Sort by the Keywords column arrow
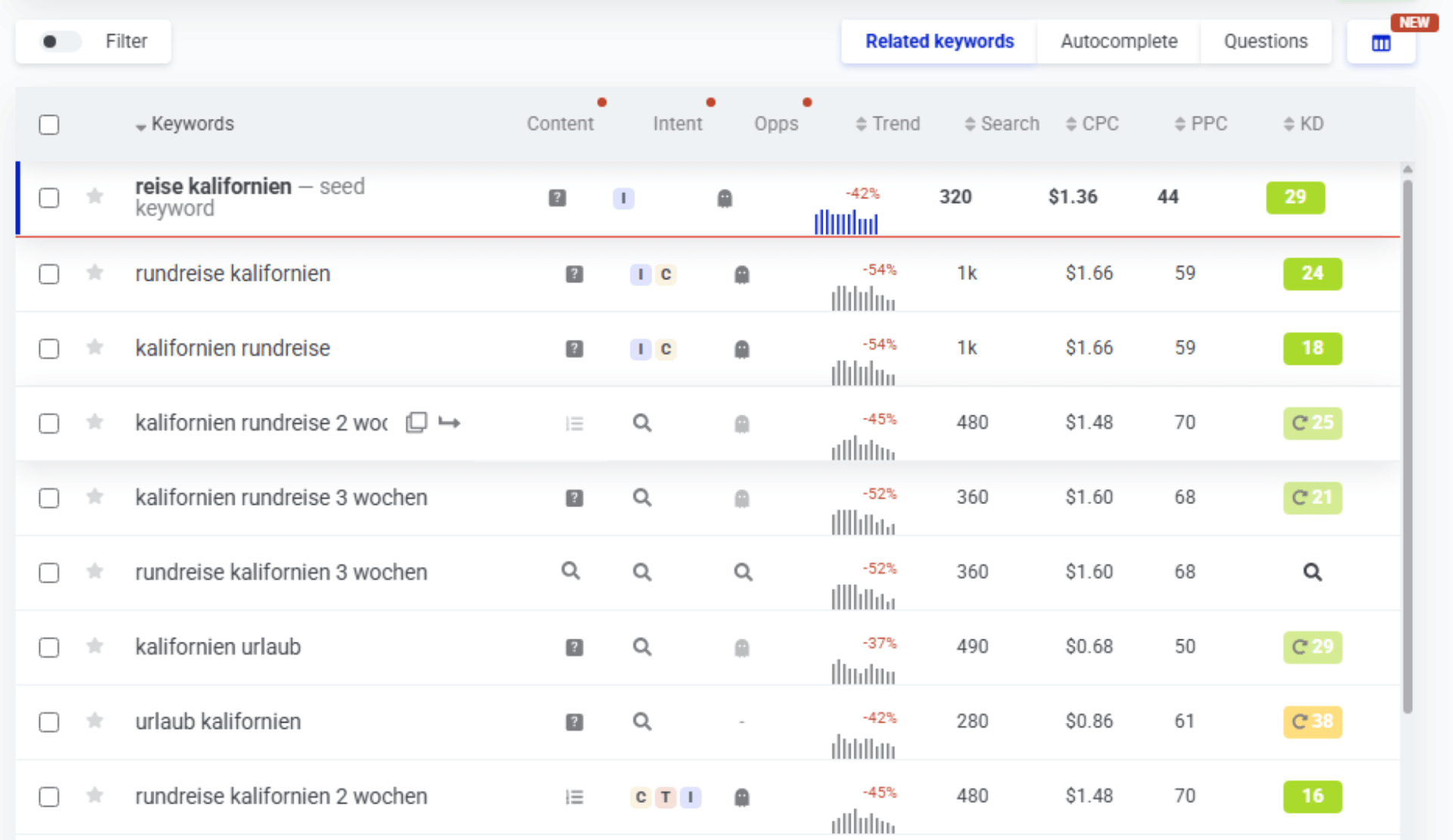Viewport: 1453px width, 840px height. (x=141, y=126)
